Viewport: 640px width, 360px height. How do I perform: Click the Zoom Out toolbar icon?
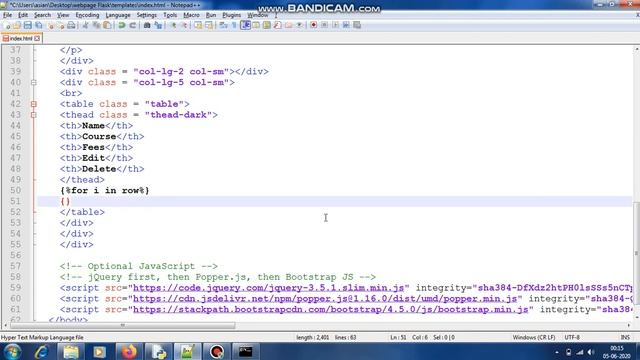pos(184,25)
